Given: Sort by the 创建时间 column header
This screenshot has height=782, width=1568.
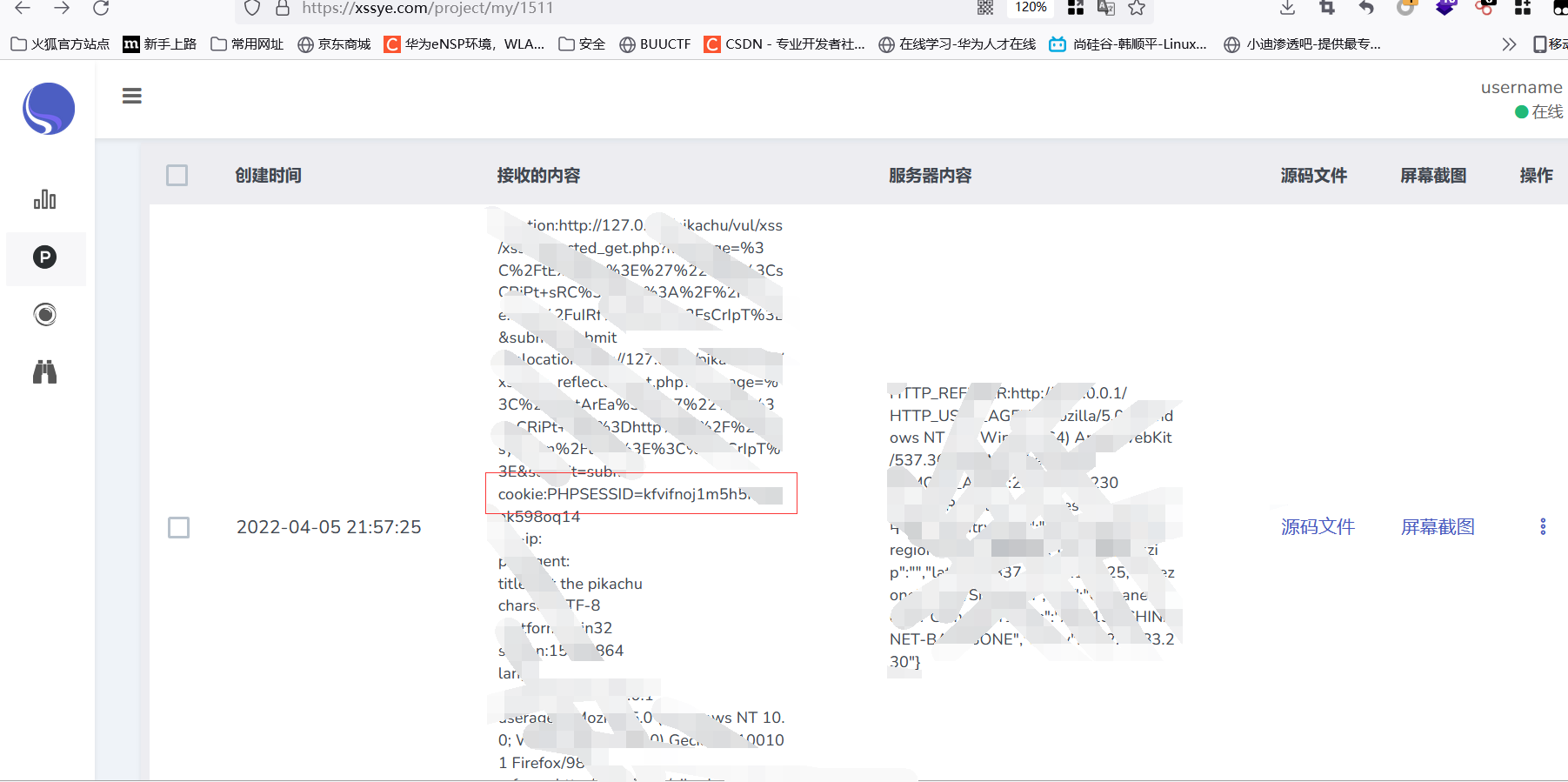Looking at the screenshot, I should (269, 176).
